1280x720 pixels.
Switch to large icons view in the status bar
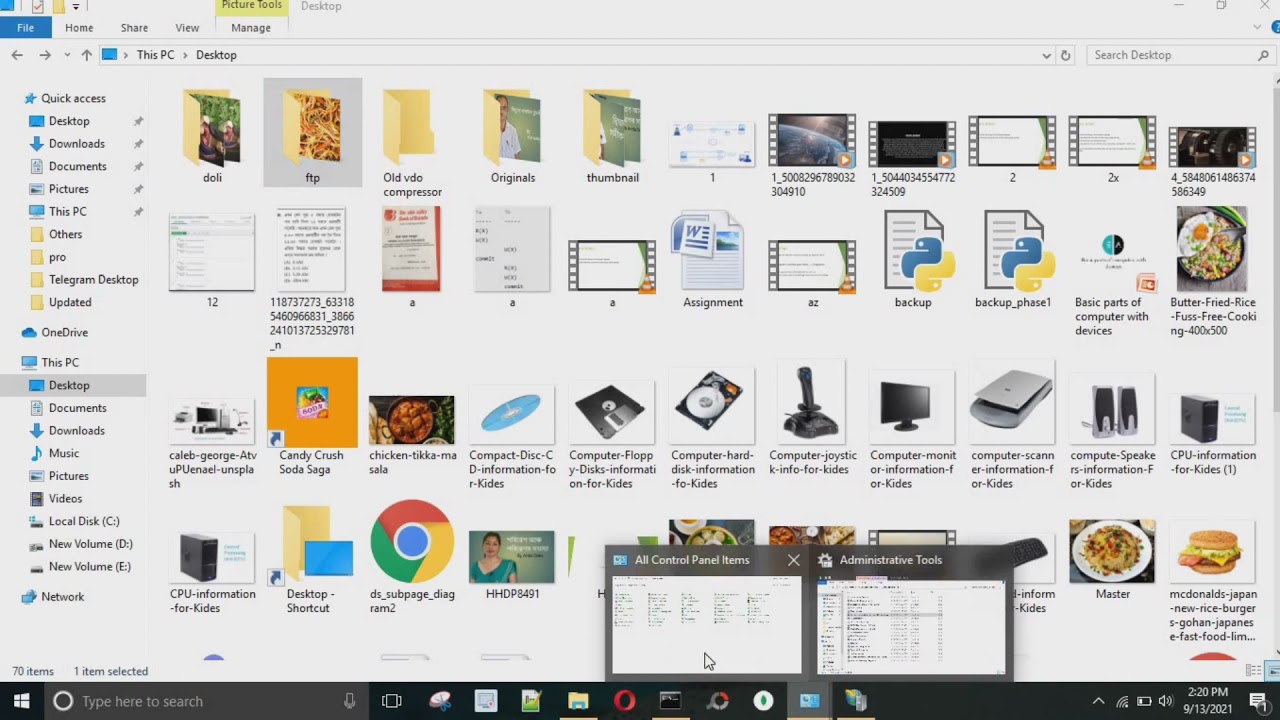(1272, 670)
